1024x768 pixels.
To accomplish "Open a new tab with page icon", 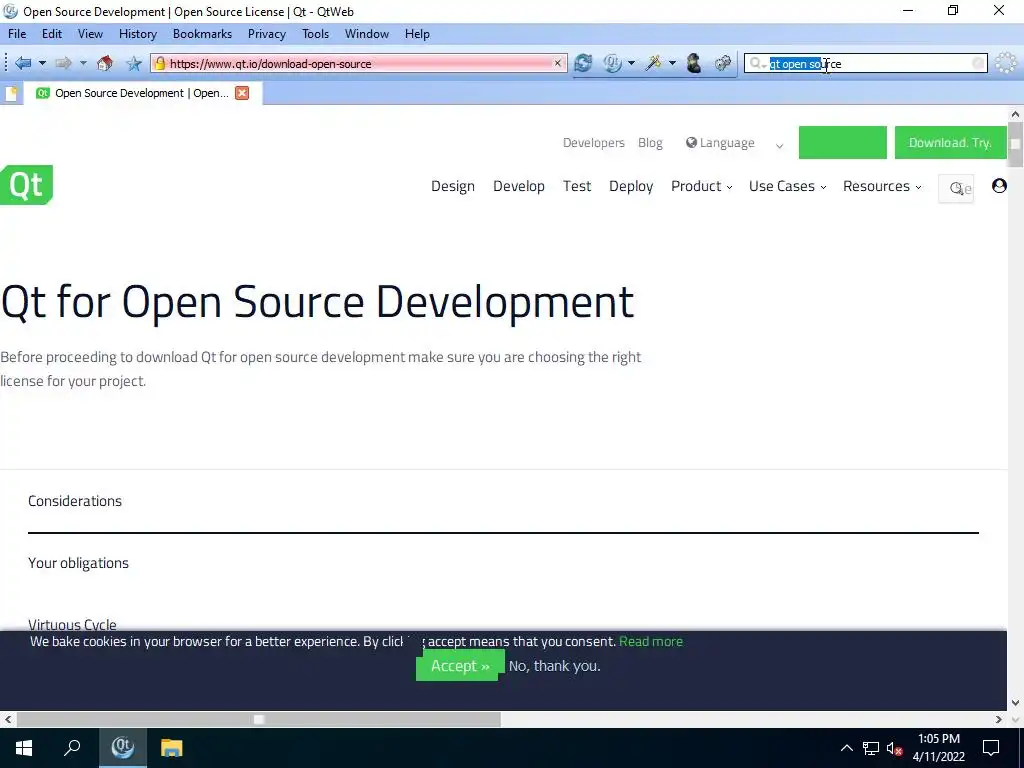I will (11, 93).
